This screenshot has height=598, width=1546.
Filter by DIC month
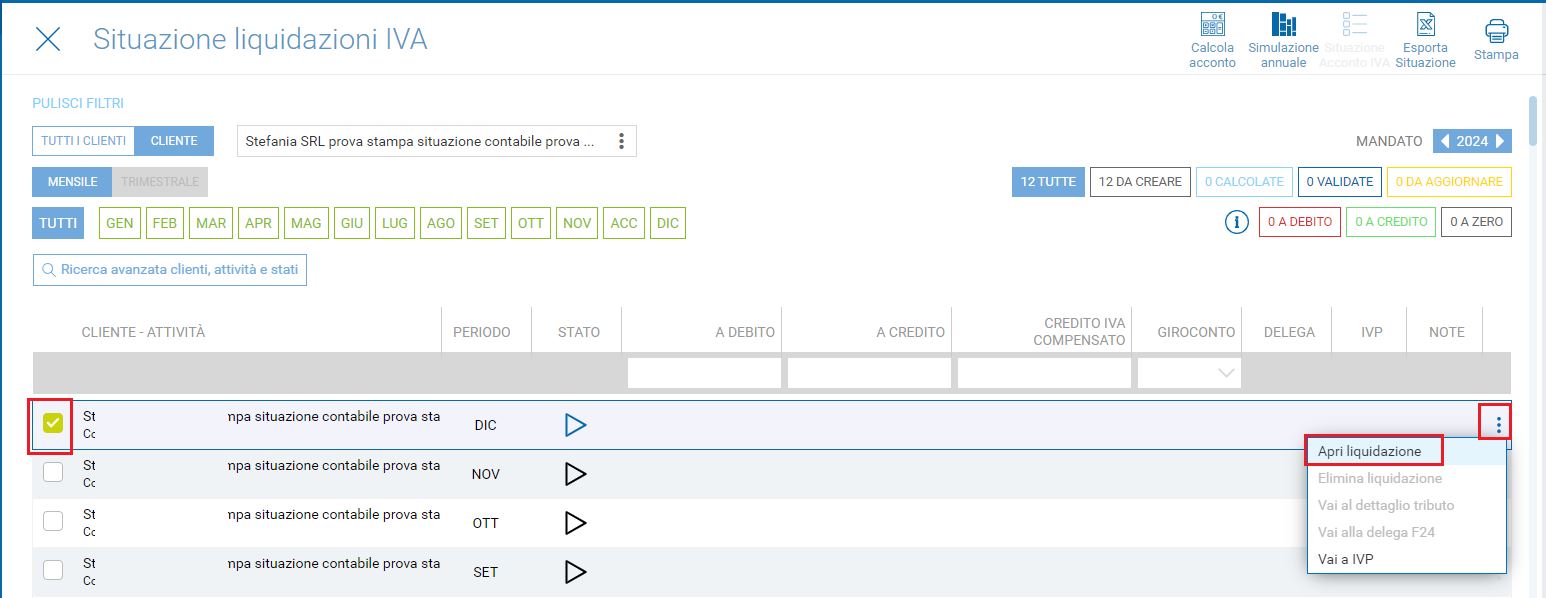[668, 223]
